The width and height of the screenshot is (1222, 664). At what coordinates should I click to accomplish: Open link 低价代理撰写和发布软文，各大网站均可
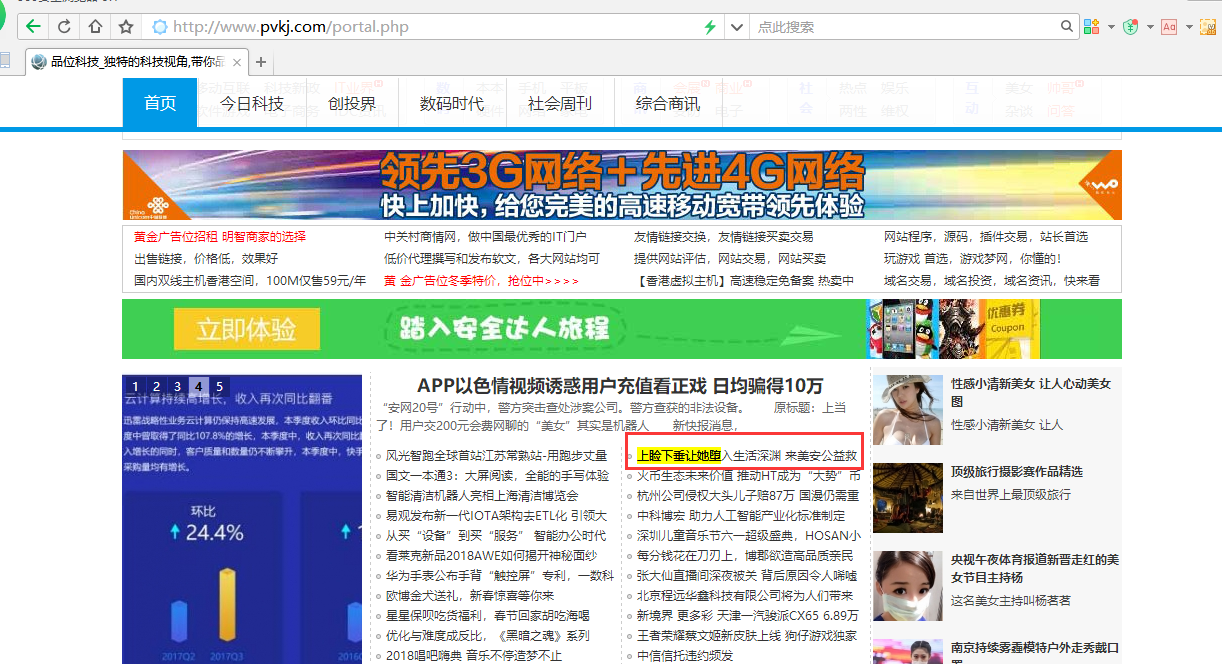[x=492, y=259]
